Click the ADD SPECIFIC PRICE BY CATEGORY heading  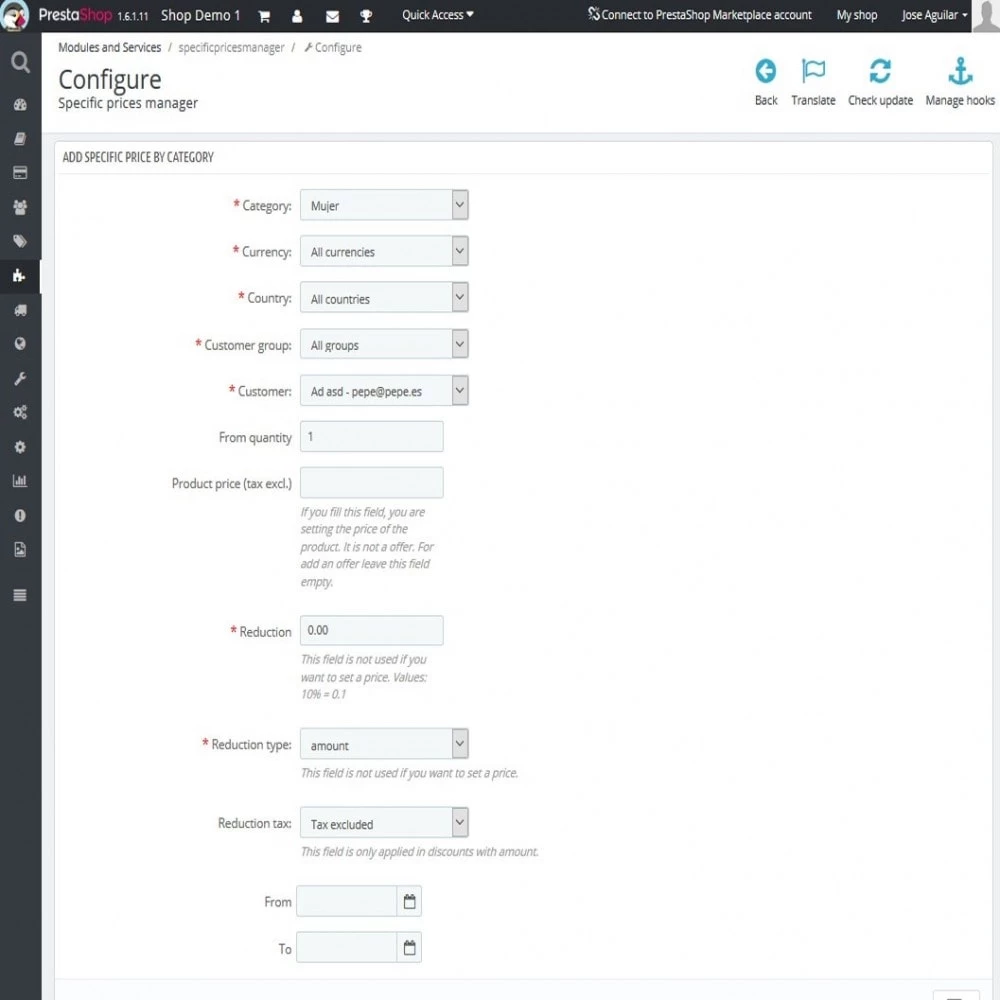click(x=138, y=158)
